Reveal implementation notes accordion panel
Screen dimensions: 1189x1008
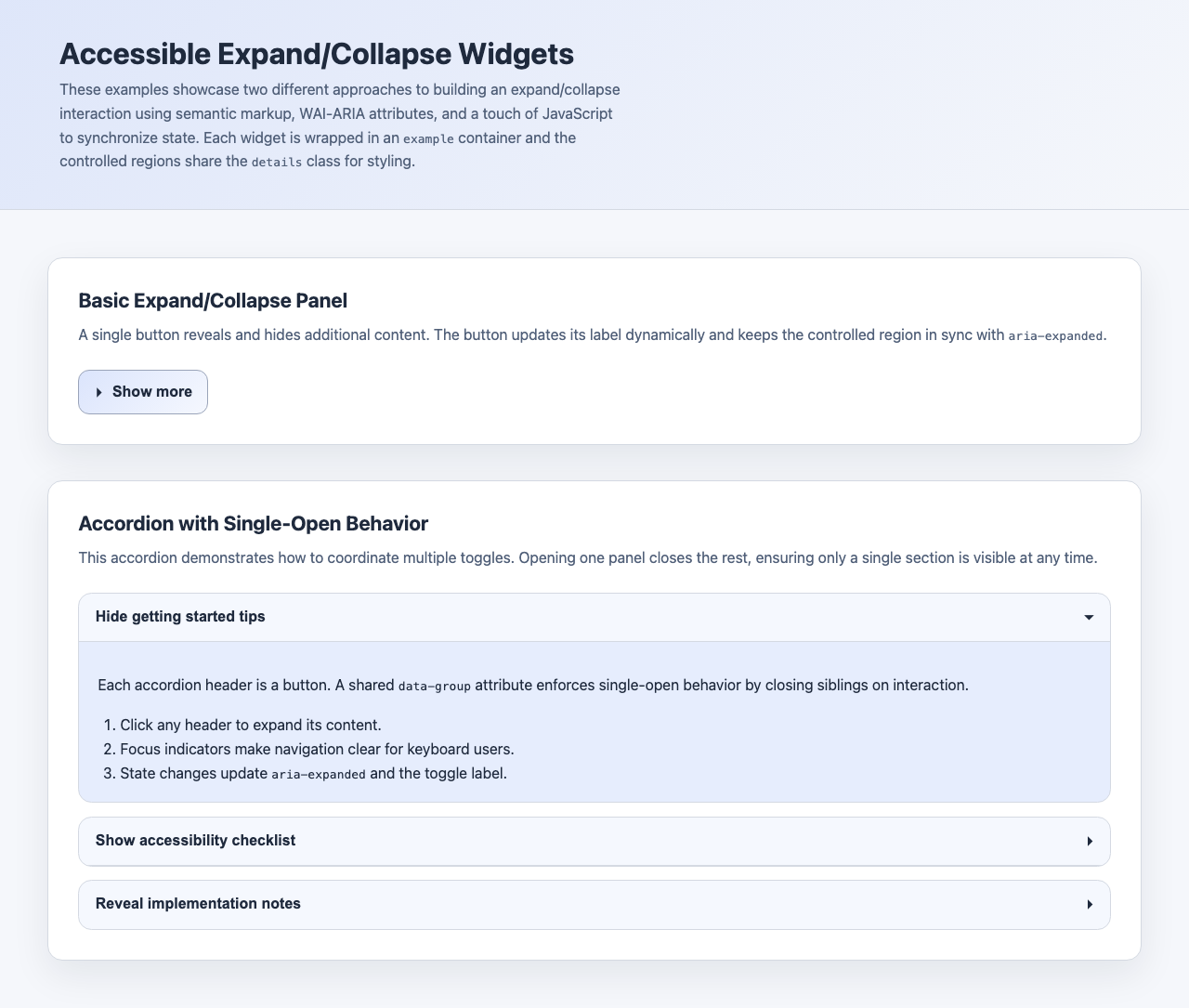point(594,904)
